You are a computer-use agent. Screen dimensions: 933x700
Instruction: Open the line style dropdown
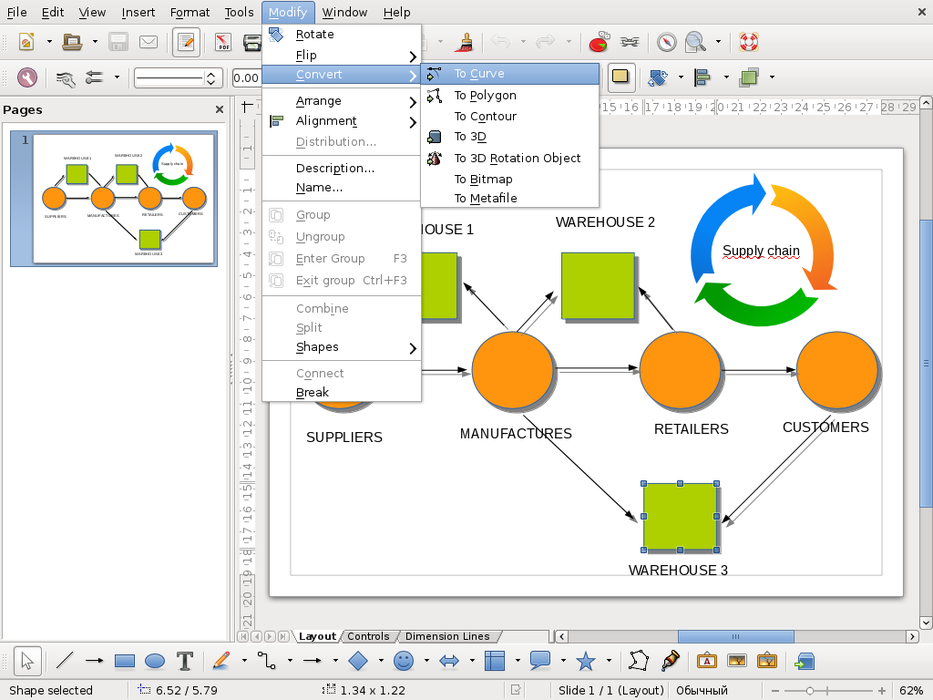coord(178,78)
